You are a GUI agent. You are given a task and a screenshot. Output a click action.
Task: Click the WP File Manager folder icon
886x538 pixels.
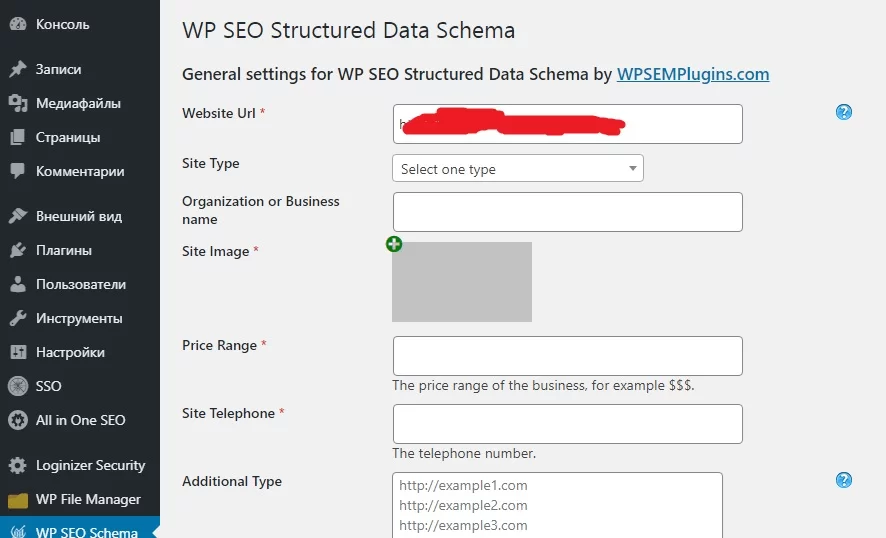click(18, 500)
